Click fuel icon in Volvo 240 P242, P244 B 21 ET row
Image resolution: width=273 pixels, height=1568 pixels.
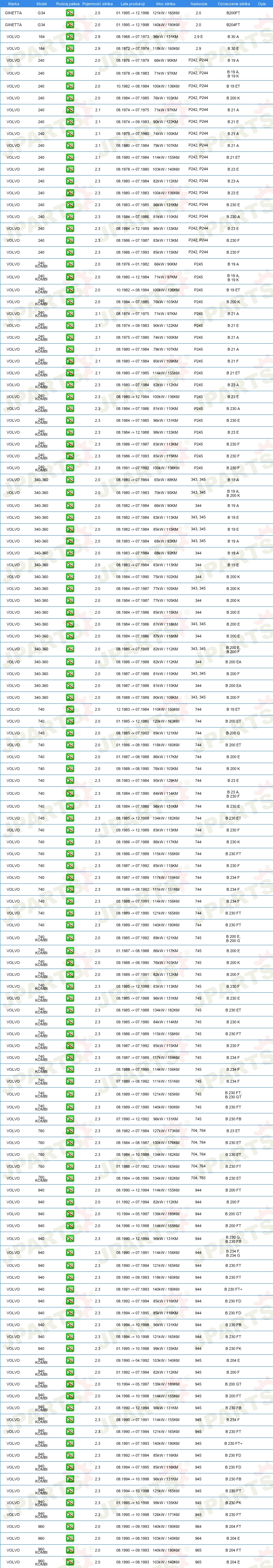(x=70, y=158)
